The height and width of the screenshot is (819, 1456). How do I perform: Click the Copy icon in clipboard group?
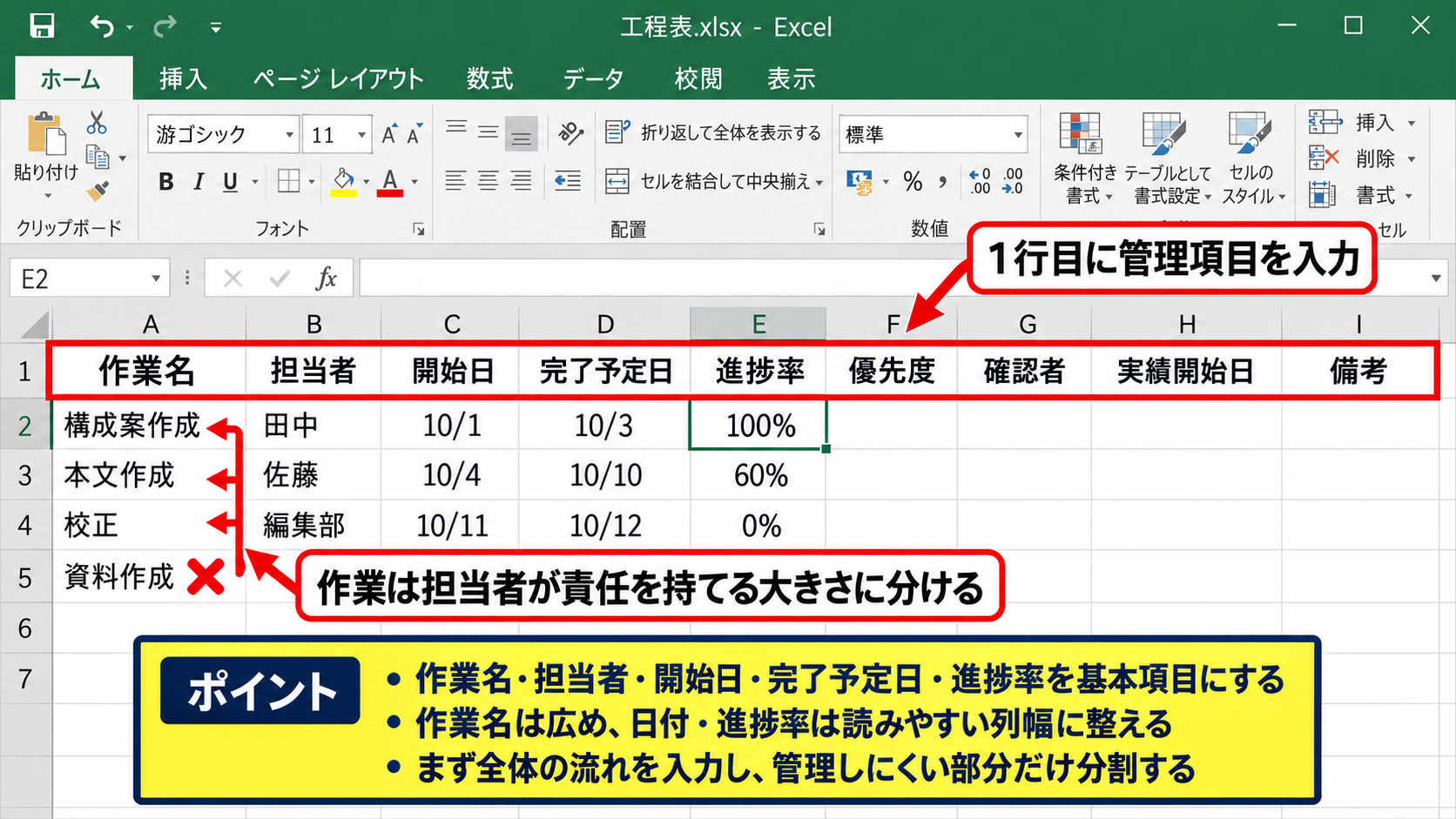pyautogui.click(x=98, y=157)
